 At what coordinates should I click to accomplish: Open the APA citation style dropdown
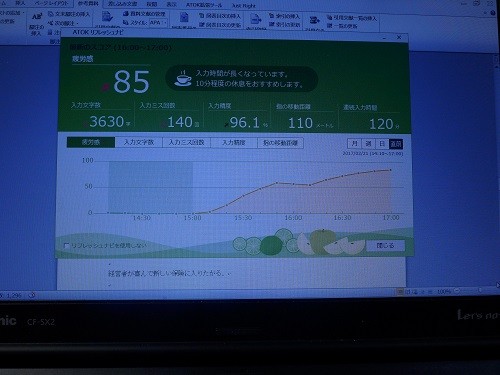[x=158, y=23]
